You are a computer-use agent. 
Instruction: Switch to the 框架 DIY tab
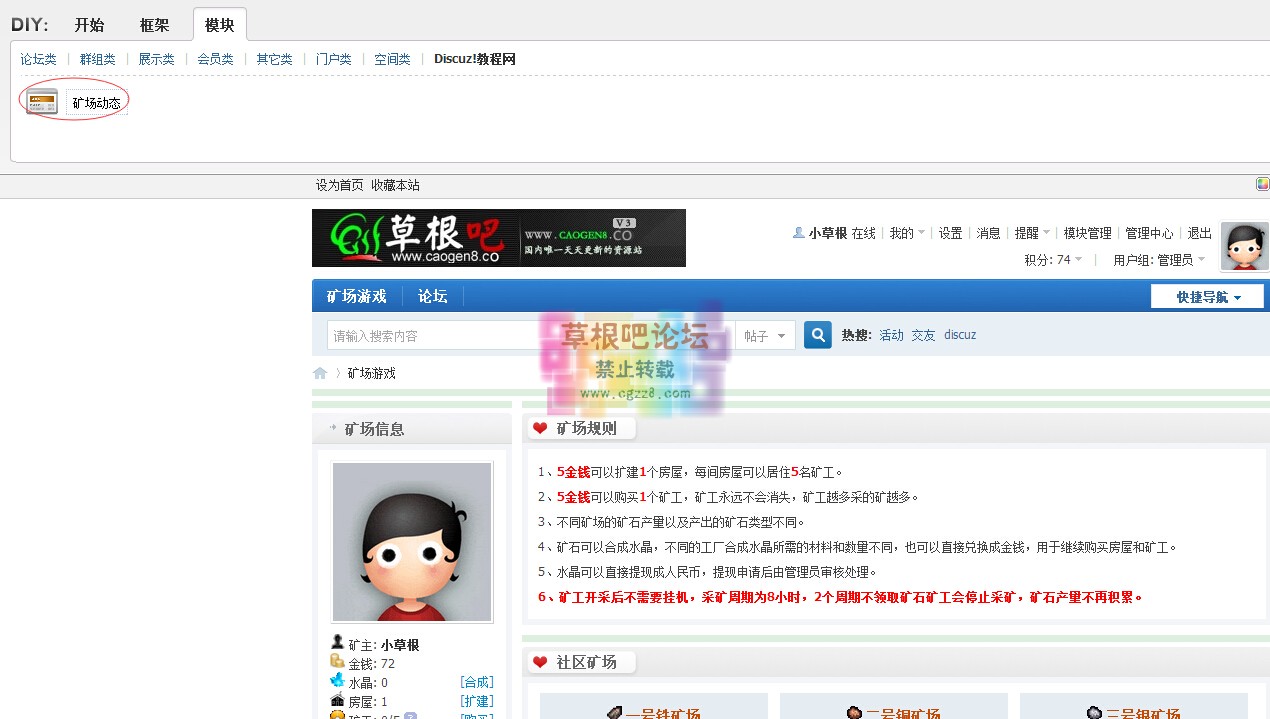[x=155, y=24]
